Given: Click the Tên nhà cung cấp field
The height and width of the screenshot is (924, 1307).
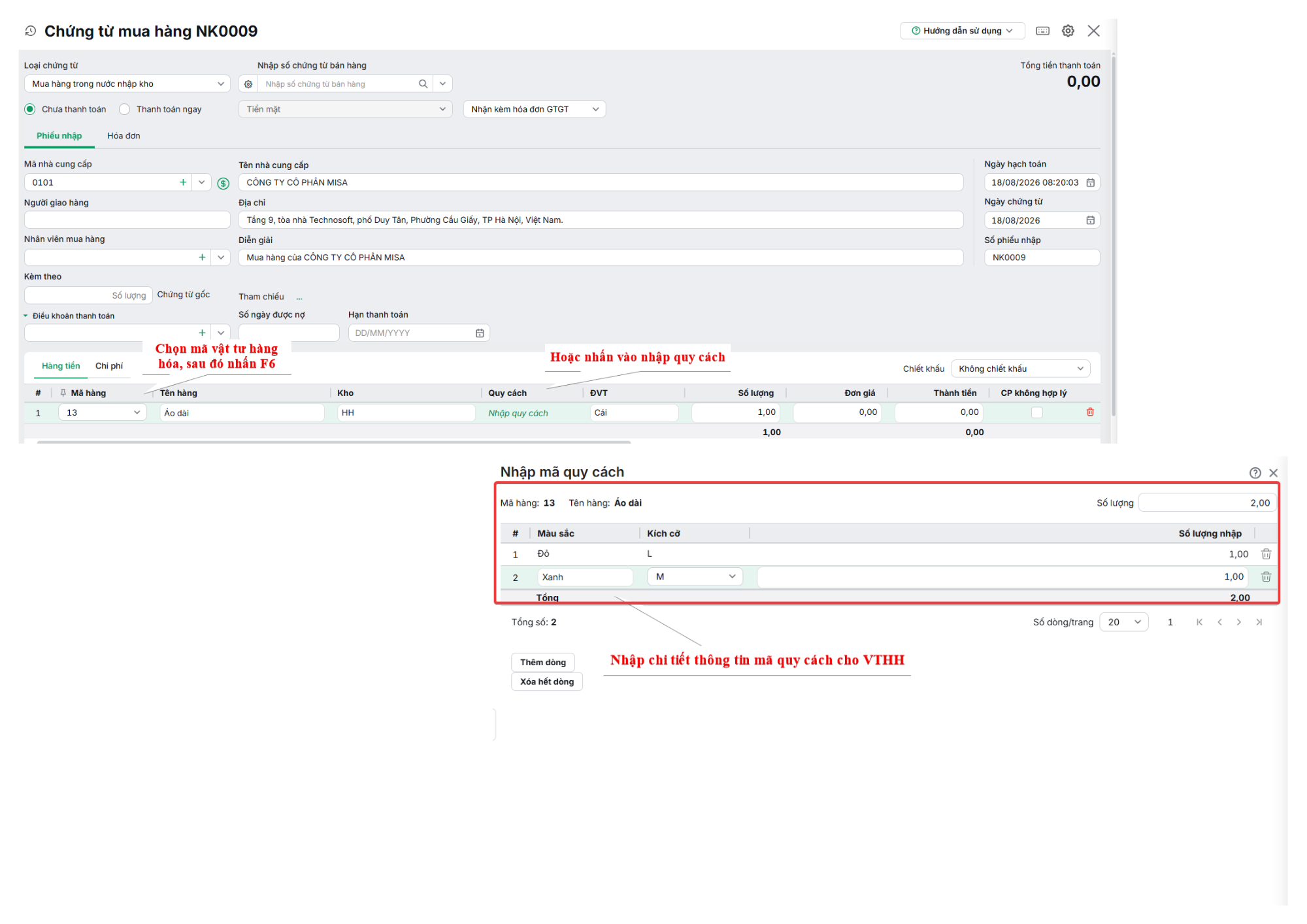Looking at the screenshot, I should click(x=601, y=182).
